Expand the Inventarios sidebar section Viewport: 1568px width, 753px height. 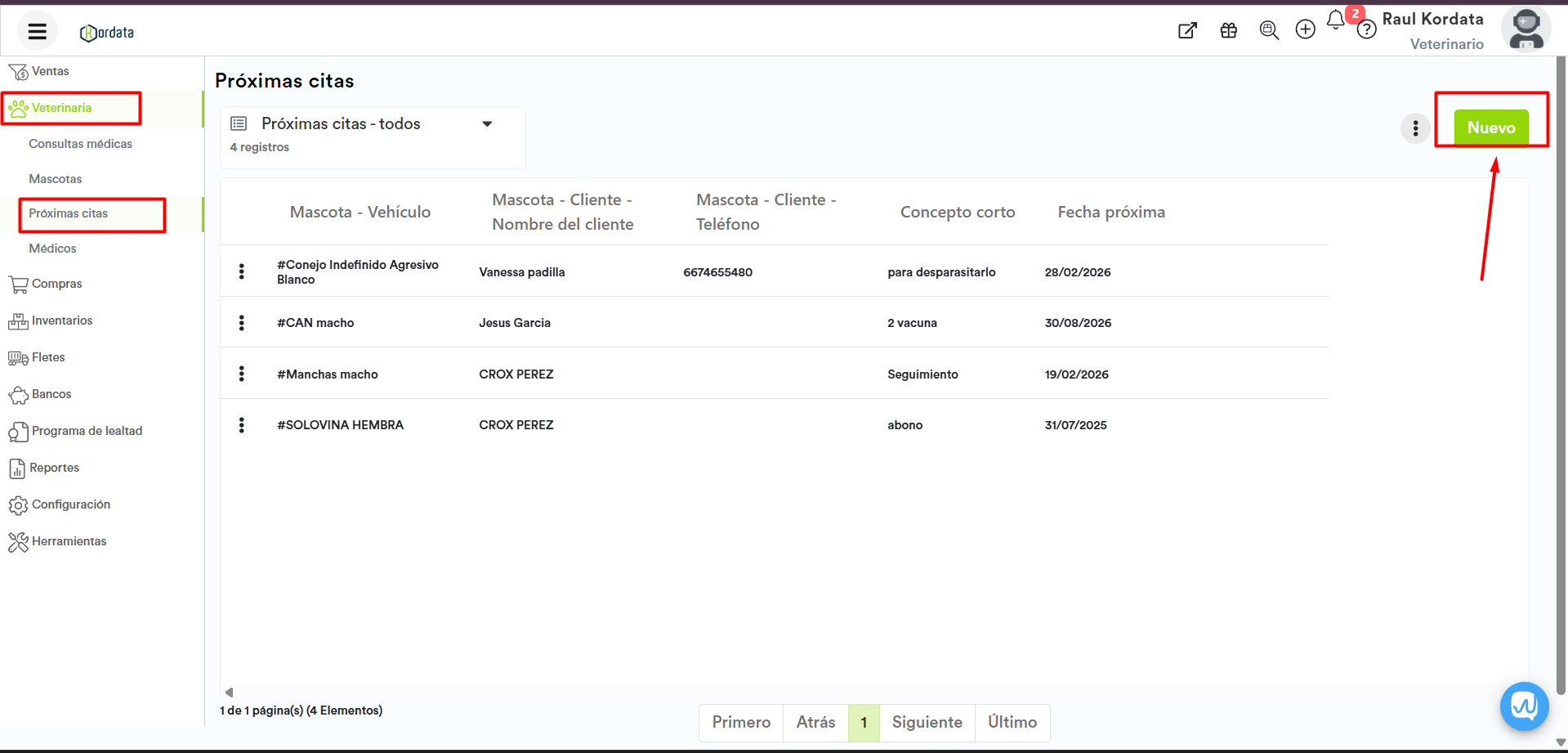tap(62, 320)
